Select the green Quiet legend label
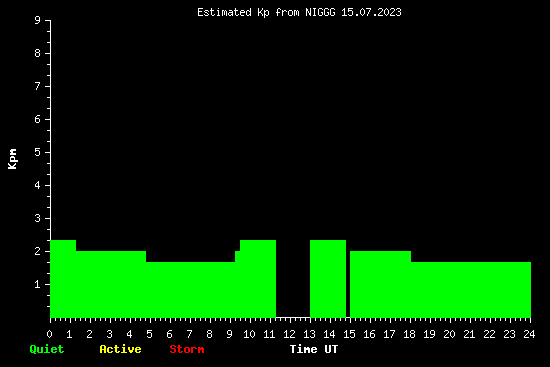The height and width of the screenshot is (367, 550). pos(47,349)
